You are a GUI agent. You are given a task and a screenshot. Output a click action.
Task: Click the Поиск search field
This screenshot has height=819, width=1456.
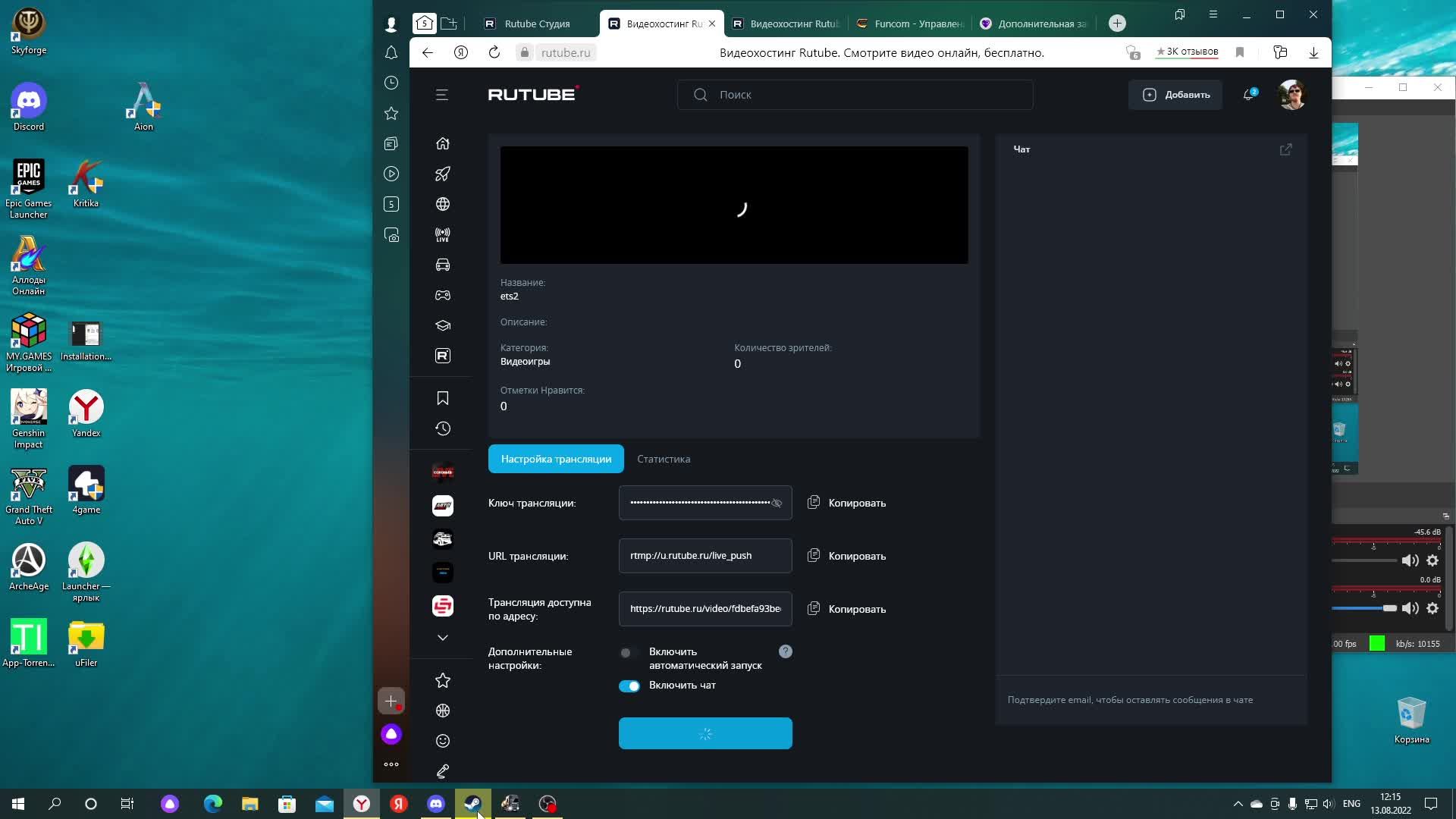(855, 95)
